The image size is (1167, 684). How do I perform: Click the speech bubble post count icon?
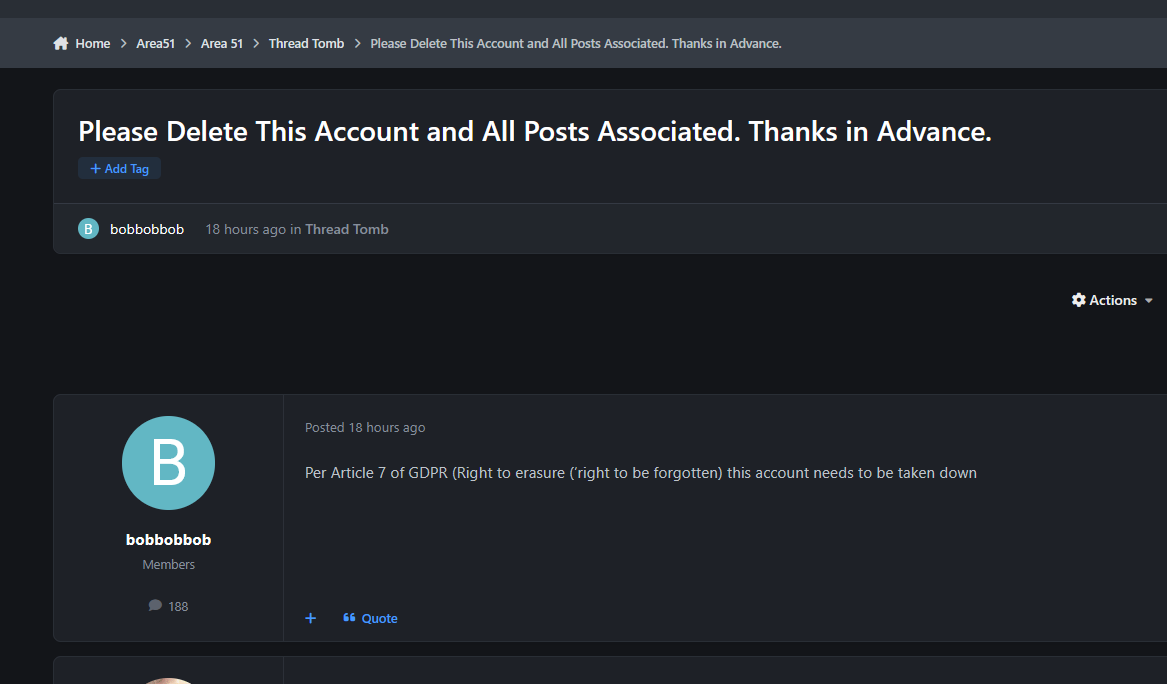[155, 605]
